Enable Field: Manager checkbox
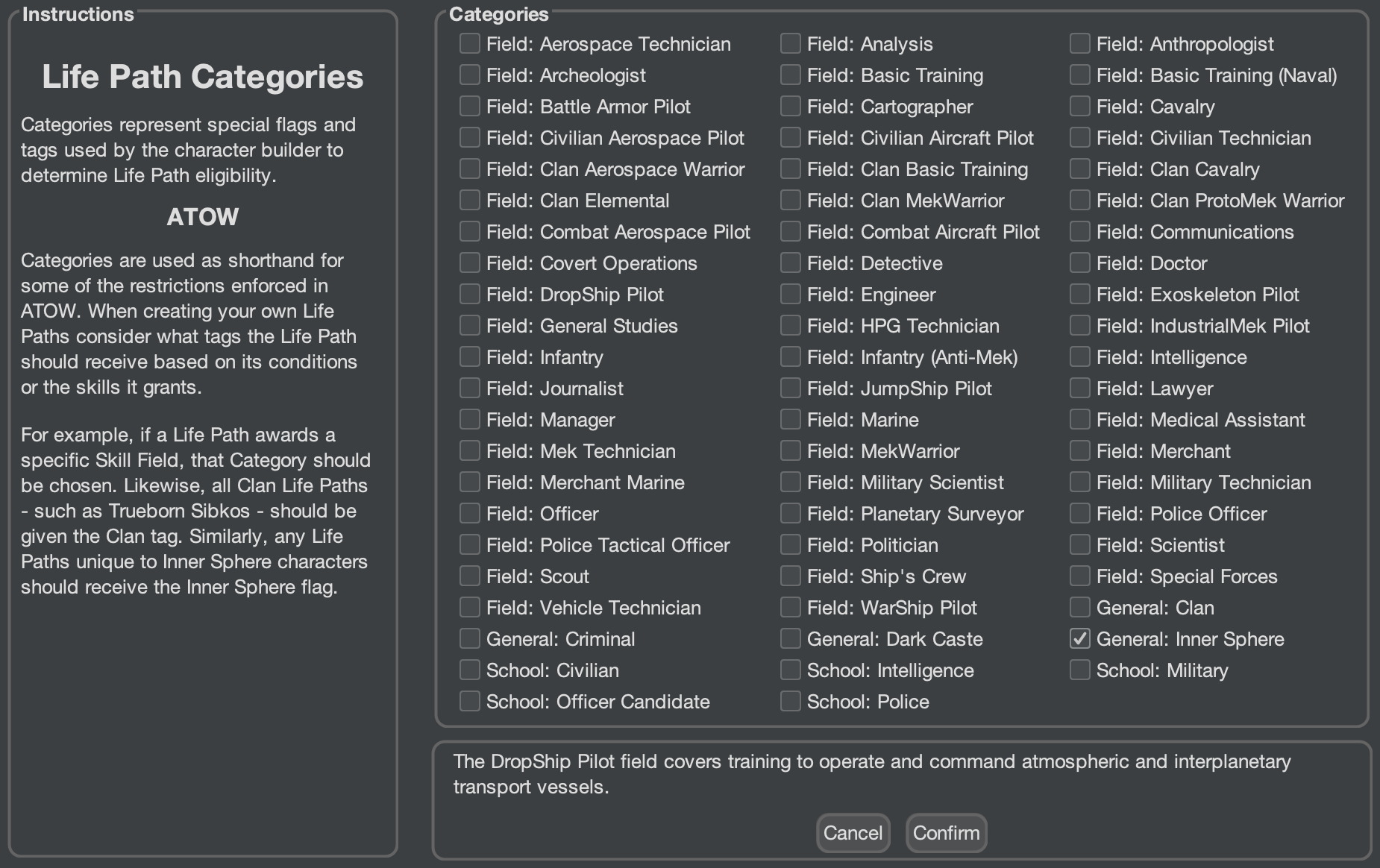Viewport: 1380px width, 868px height. [x=470, y=420]
